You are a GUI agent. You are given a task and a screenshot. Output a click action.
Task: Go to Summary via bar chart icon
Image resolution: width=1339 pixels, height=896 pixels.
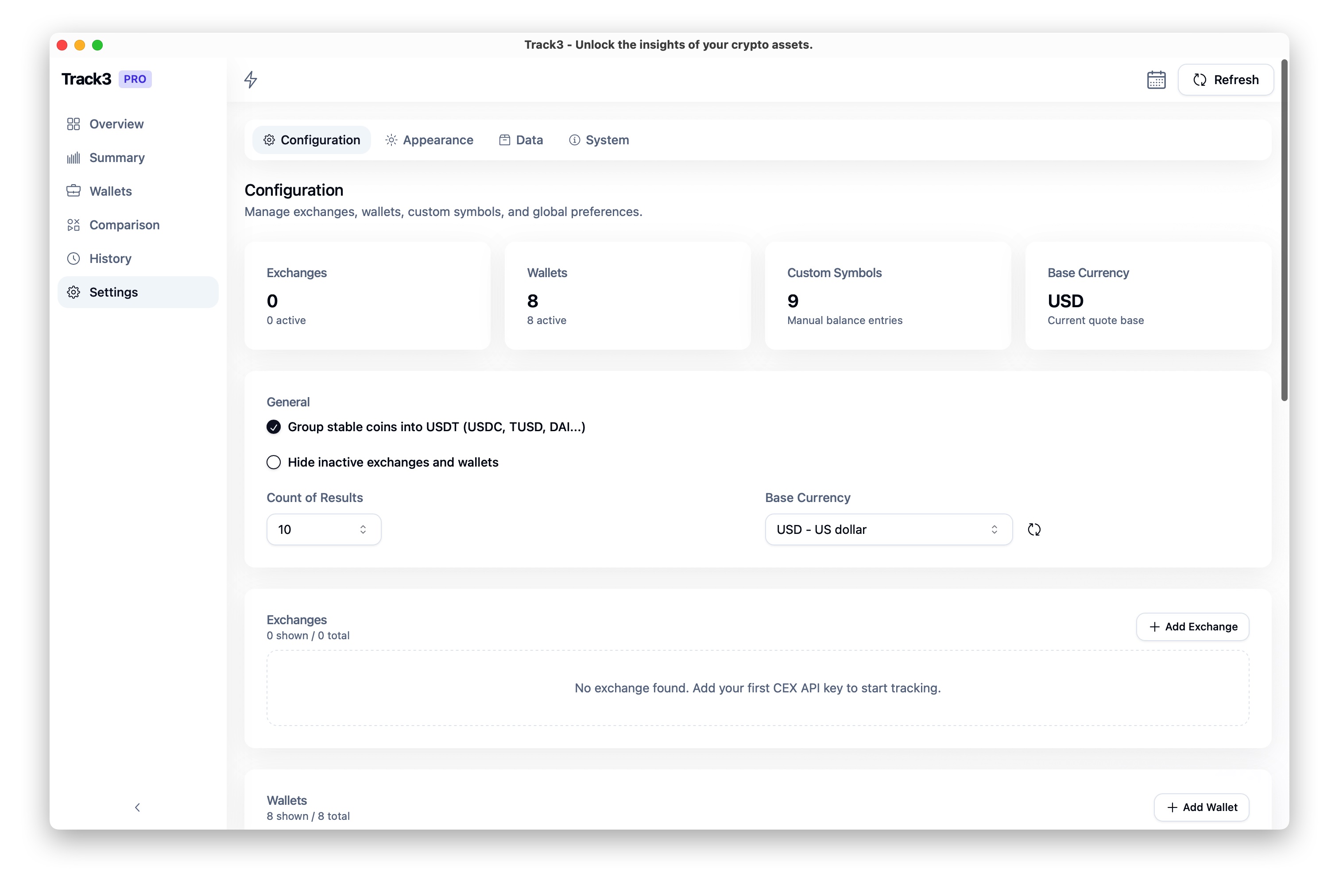point(73,158)
